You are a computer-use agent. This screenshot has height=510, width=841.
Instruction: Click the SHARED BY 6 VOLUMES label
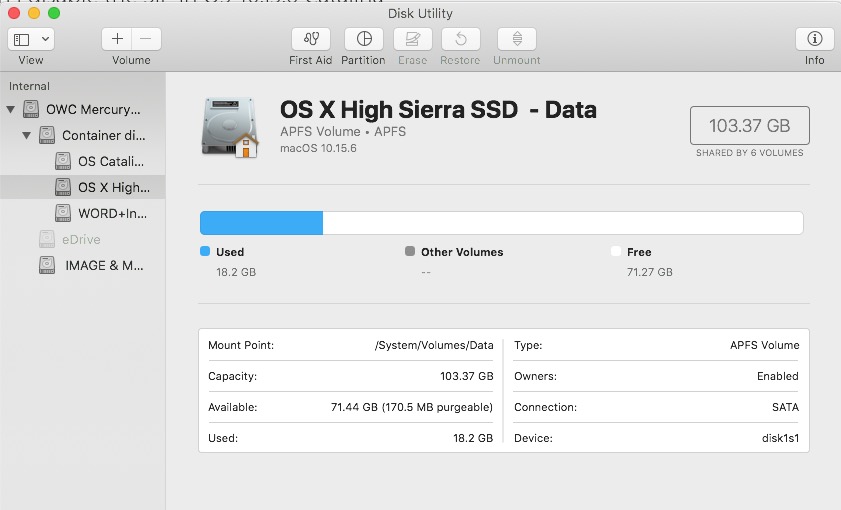[x=750, y=153]
